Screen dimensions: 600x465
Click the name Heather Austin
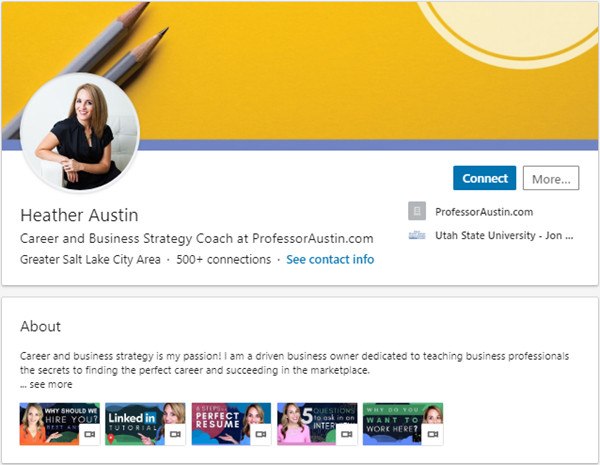79,215
